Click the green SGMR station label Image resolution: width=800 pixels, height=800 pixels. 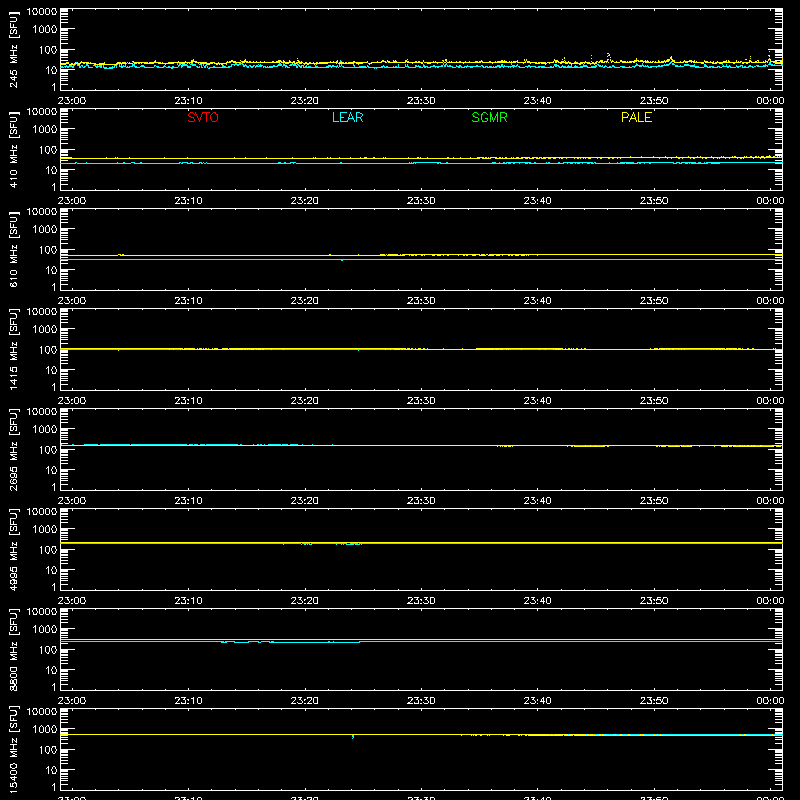pos(489,117)
